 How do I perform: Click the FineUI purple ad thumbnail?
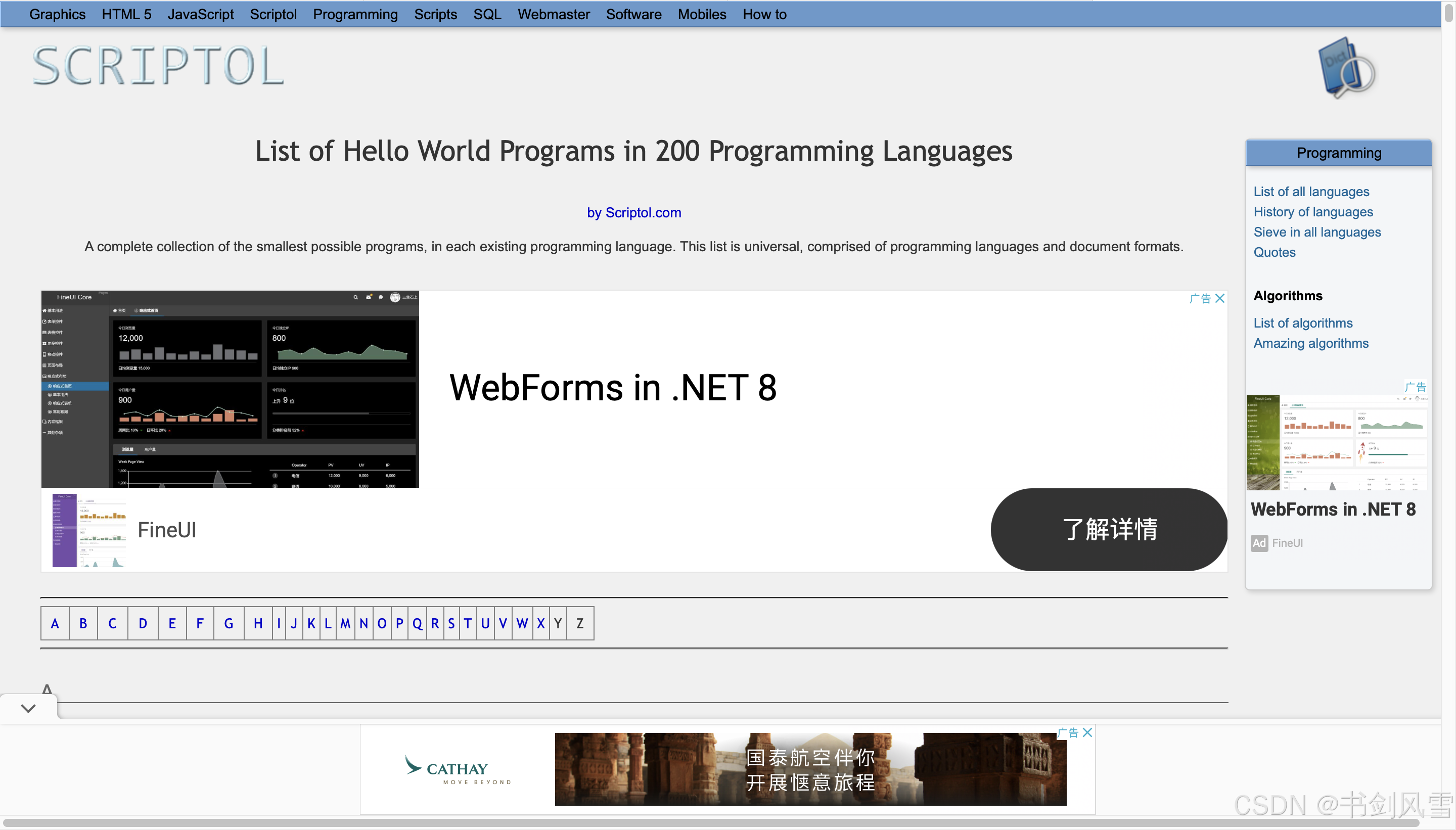coord(88,530)
